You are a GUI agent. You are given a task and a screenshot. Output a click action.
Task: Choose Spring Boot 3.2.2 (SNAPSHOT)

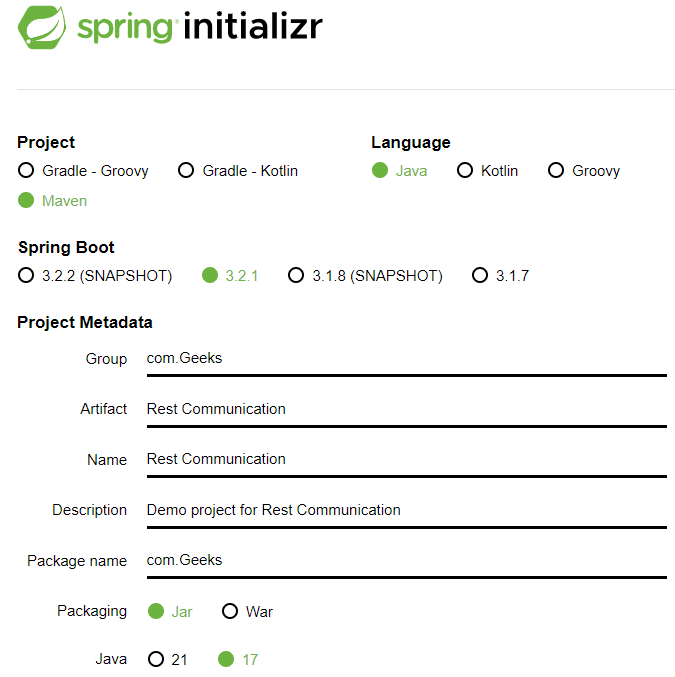(x=26, y=275)
